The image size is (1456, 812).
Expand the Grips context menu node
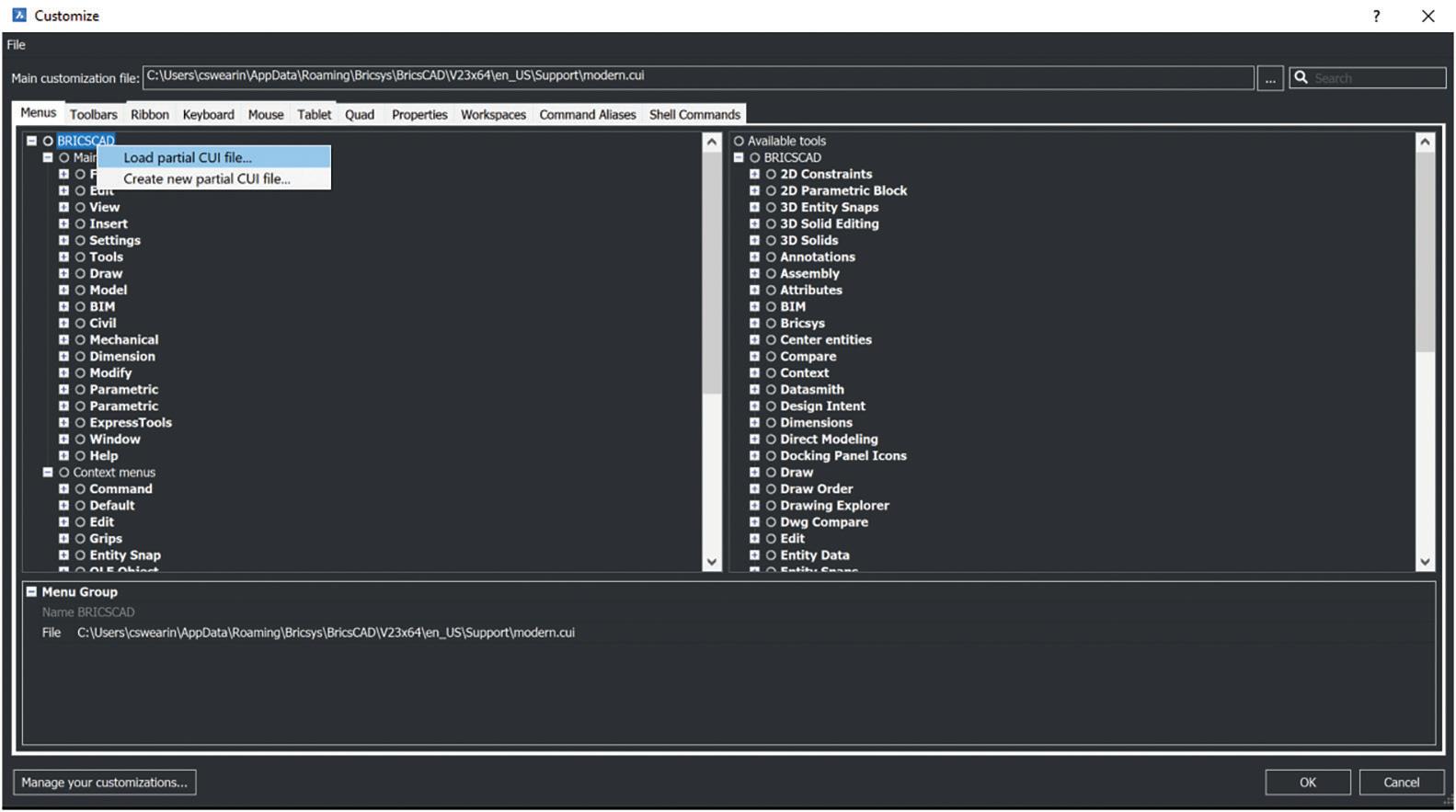click(x=63, y=538)
